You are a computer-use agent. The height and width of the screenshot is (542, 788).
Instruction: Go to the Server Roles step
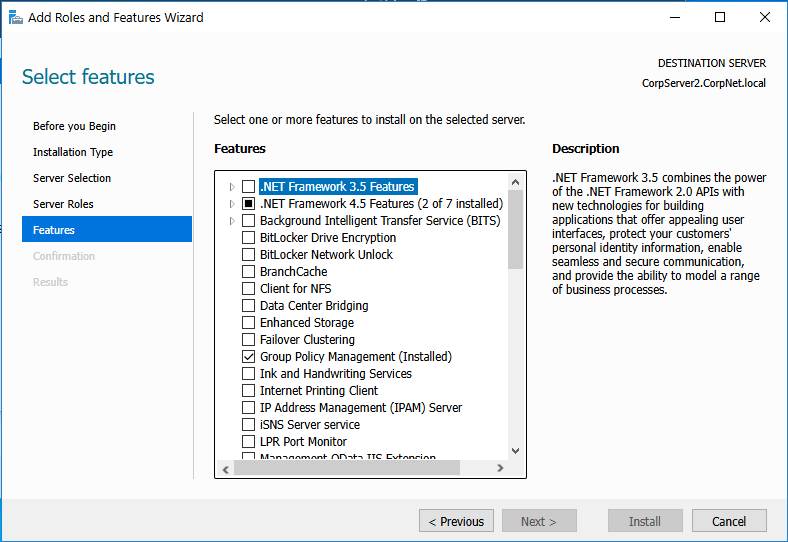coord(63,204)
